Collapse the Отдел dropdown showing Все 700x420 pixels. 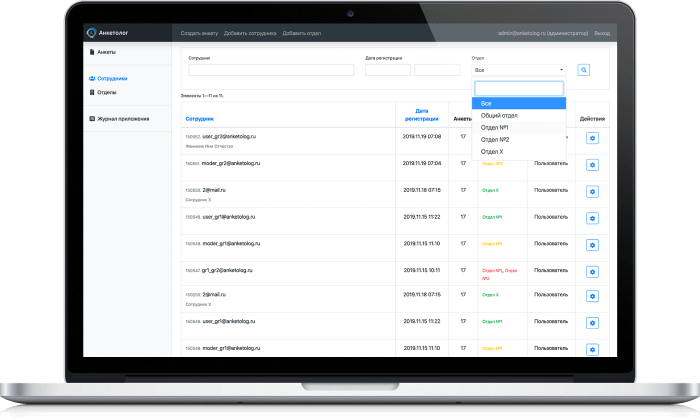518,70
